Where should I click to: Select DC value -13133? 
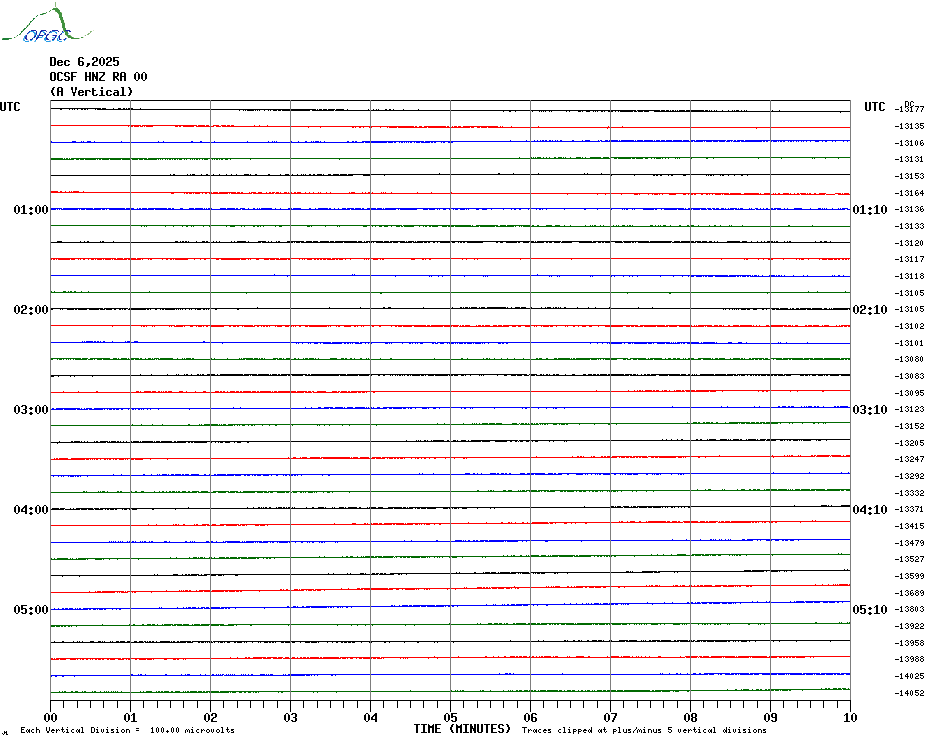pos(910,226)
